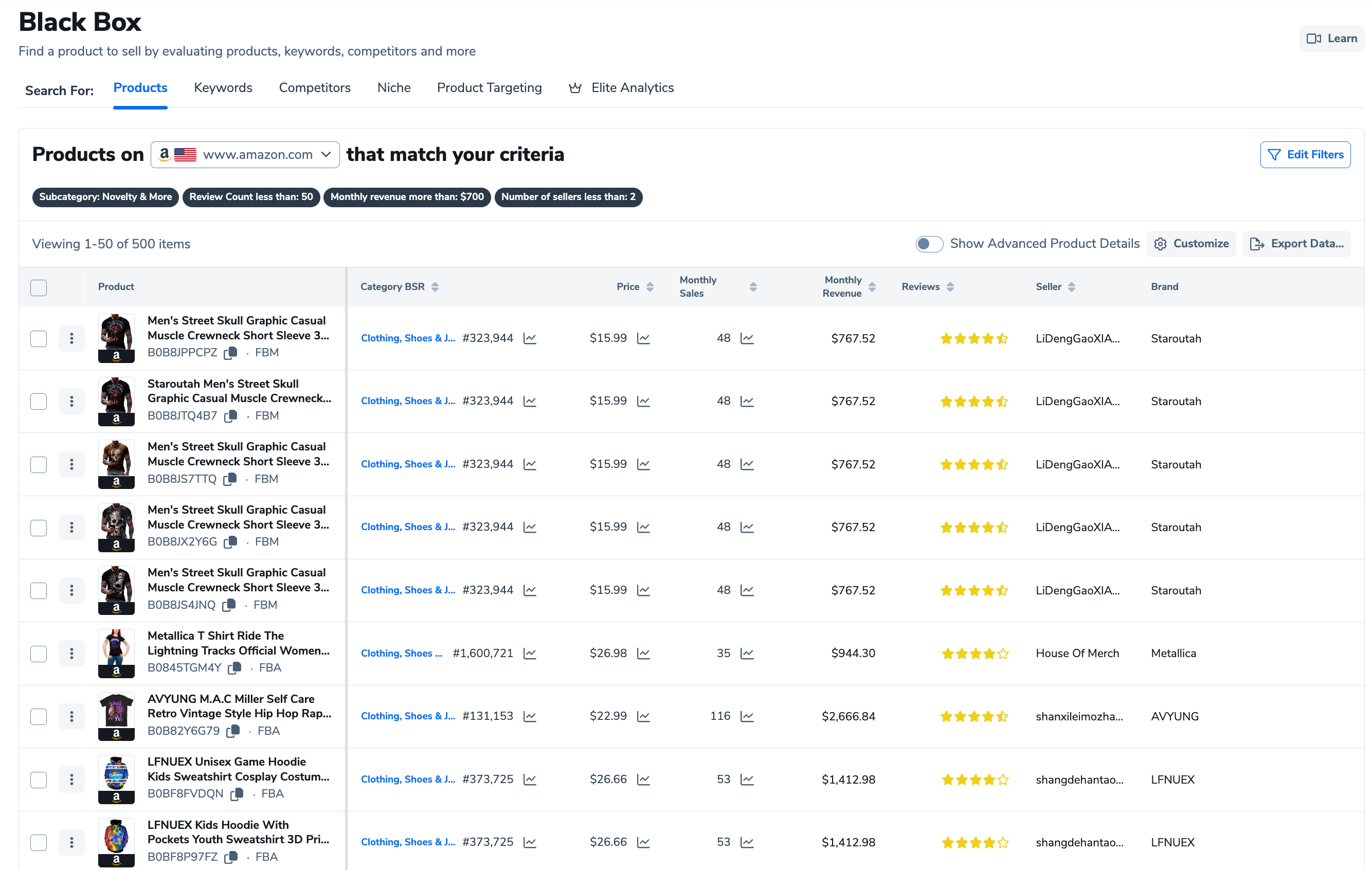
Task: Switch to the Keywords tab
Action: (223, 88)
